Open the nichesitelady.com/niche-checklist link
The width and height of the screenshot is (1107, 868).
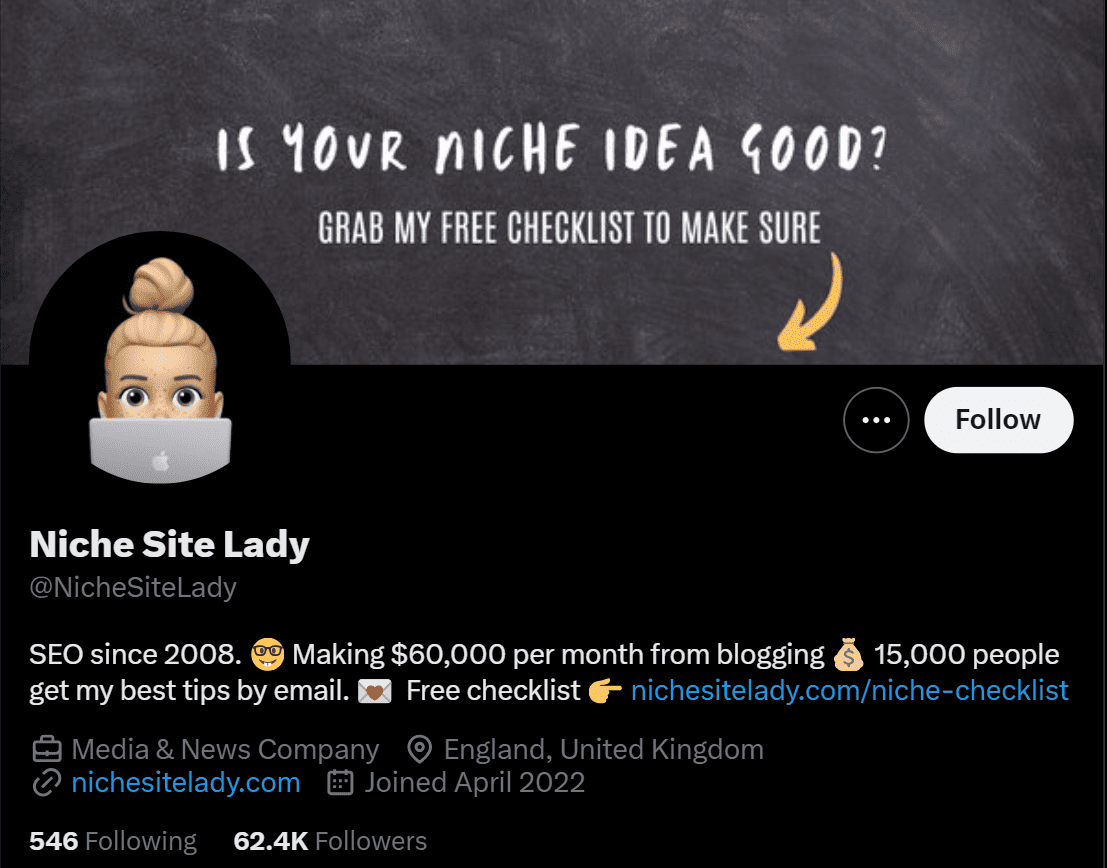pos(849,691)
